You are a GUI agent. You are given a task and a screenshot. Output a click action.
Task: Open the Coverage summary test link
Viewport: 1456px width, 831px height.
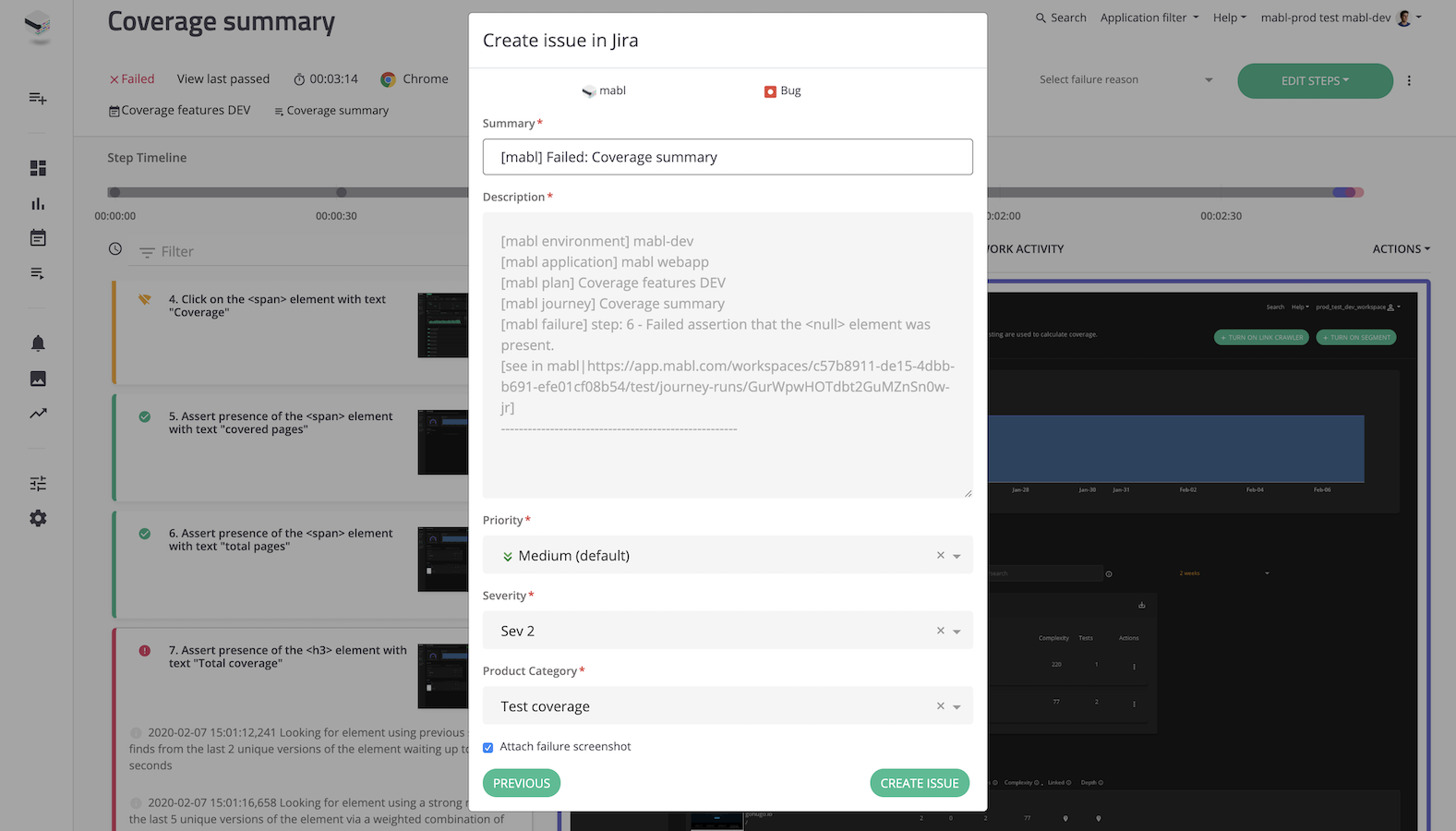[331, 111]
